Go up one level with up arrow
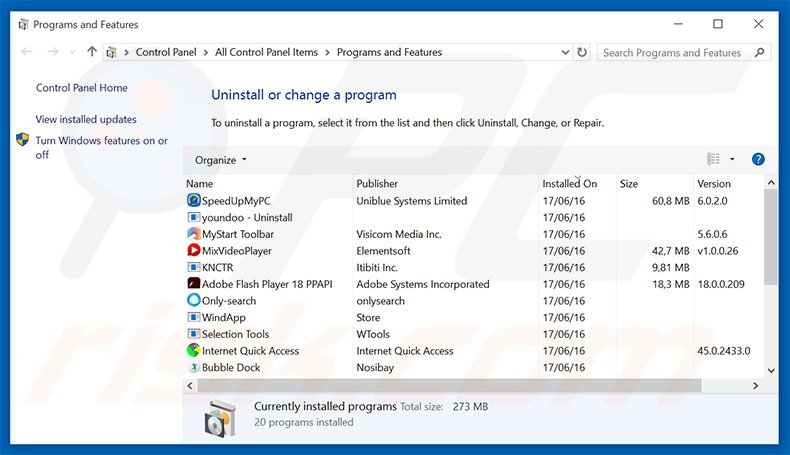This screenshot has height=455, width=790. [92, 52]
